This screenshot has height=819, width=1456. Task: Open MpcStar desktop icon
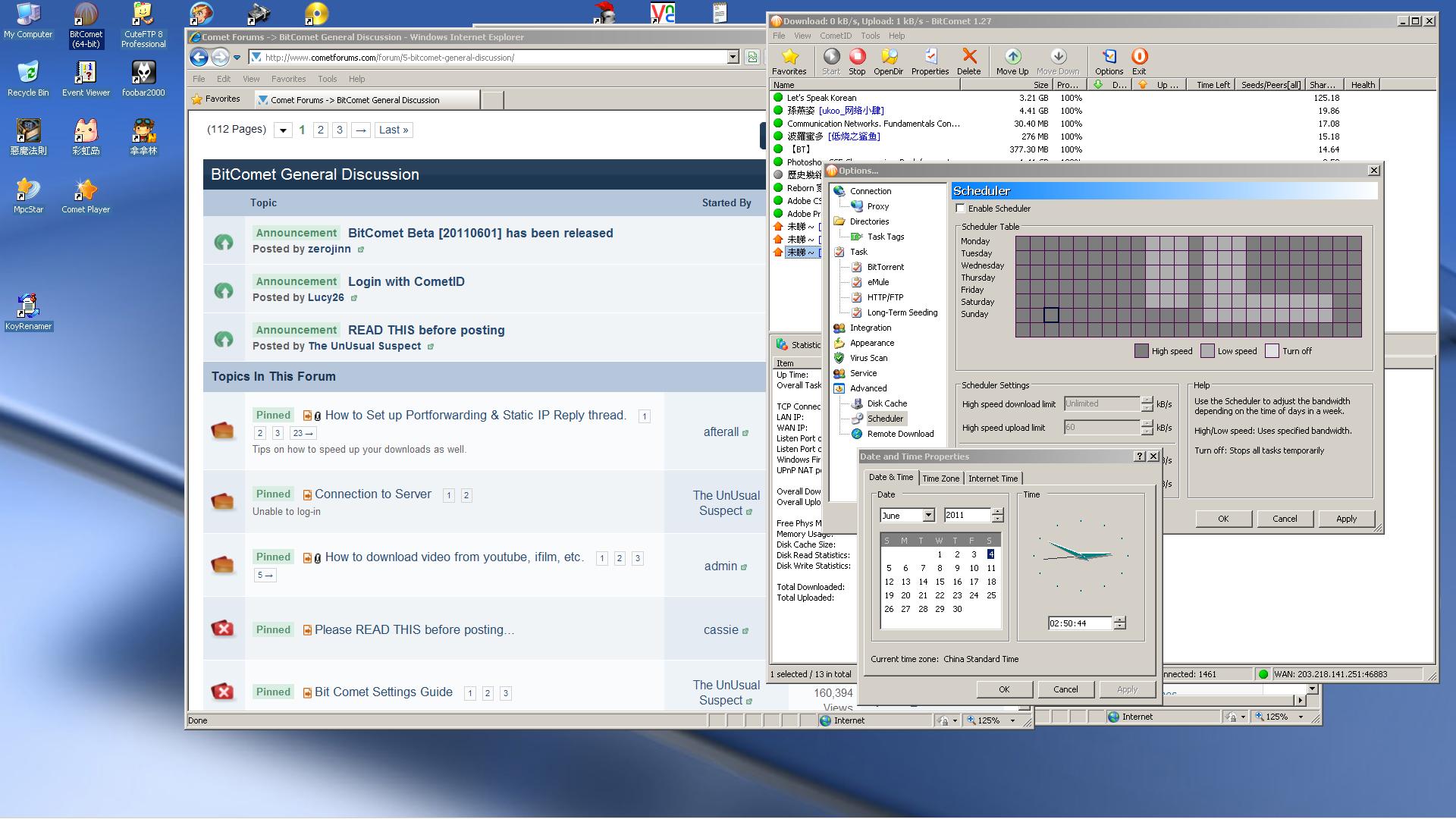point(28,196)
